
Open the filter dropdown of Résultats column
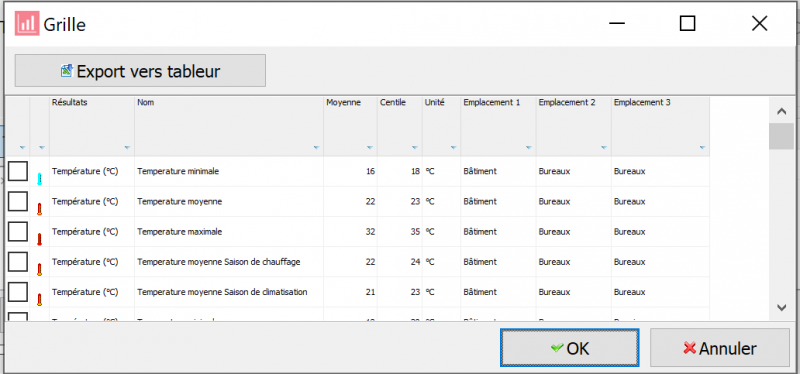pos(127,148)
